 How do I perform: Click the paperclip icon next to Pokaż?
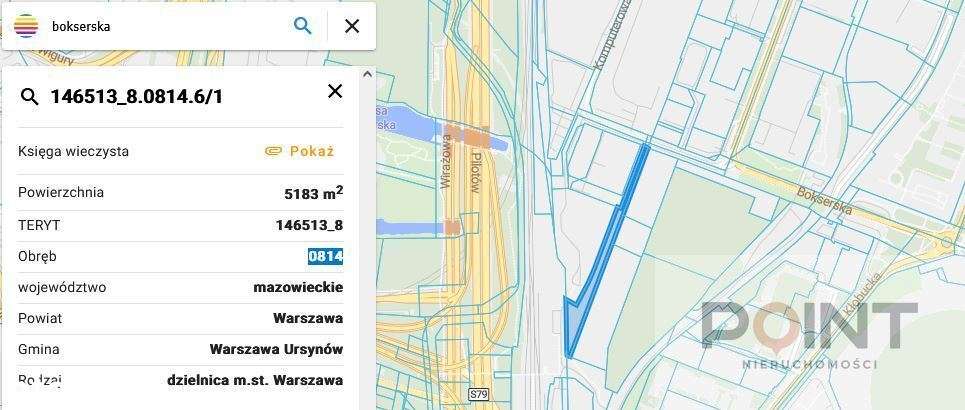coord(273,151)
